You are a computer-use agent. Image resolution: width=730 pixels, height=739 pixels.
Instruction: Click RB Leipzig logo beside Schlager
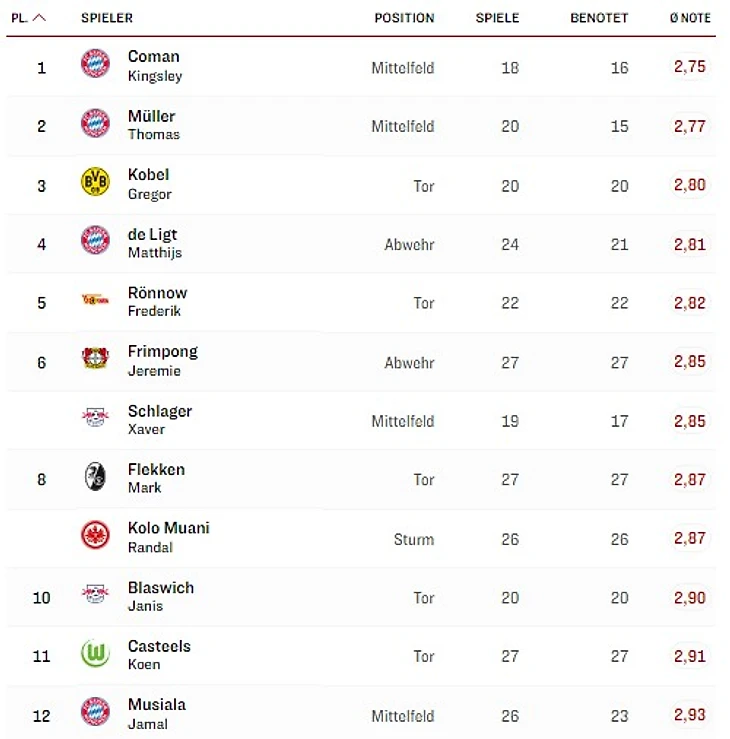pos(95,418)
